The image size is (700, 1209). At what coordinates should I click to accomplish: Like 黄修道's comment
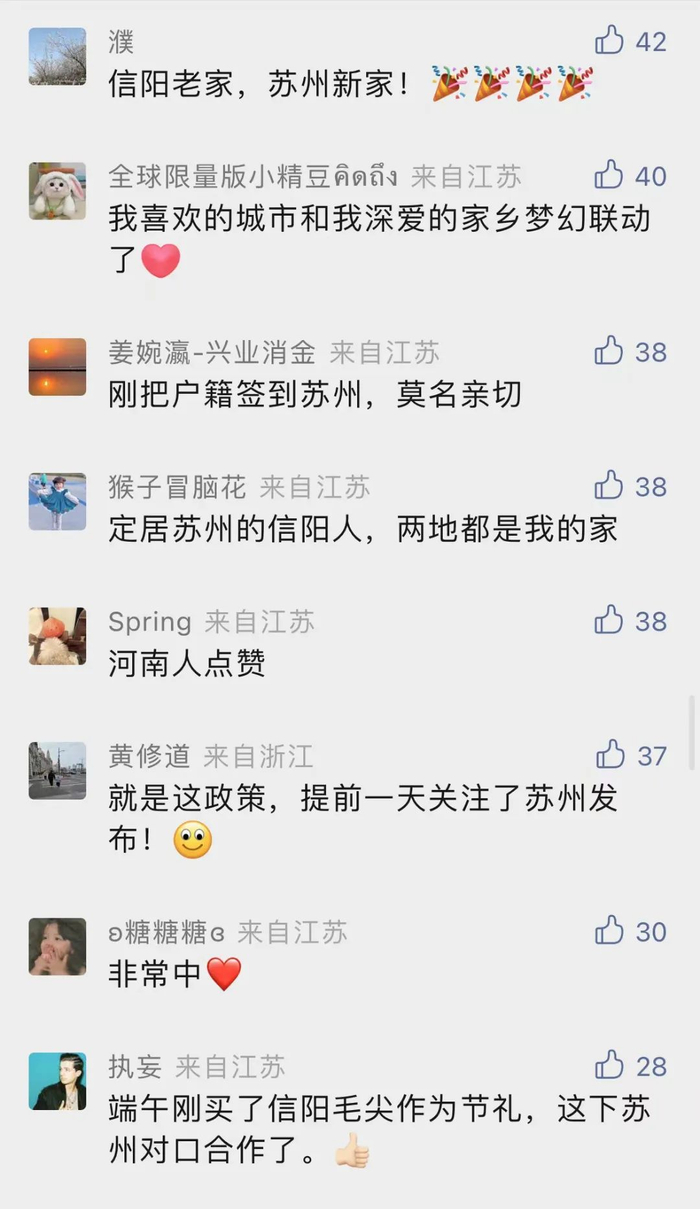tap(610, 755)
